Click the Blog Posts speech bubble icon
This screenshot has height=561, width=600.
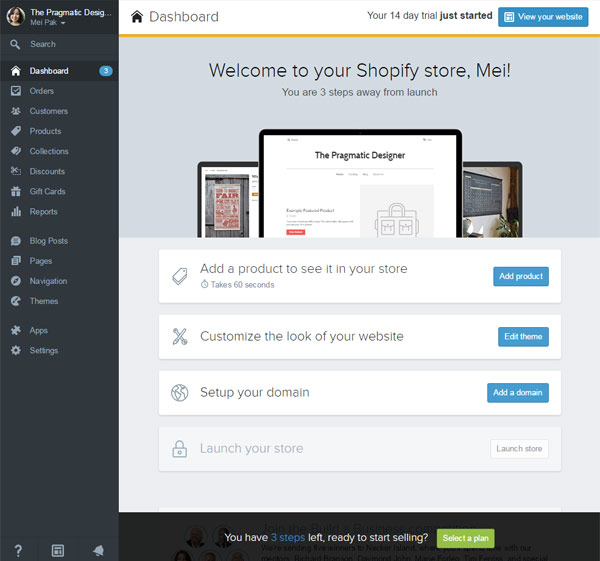pos(16,241)
